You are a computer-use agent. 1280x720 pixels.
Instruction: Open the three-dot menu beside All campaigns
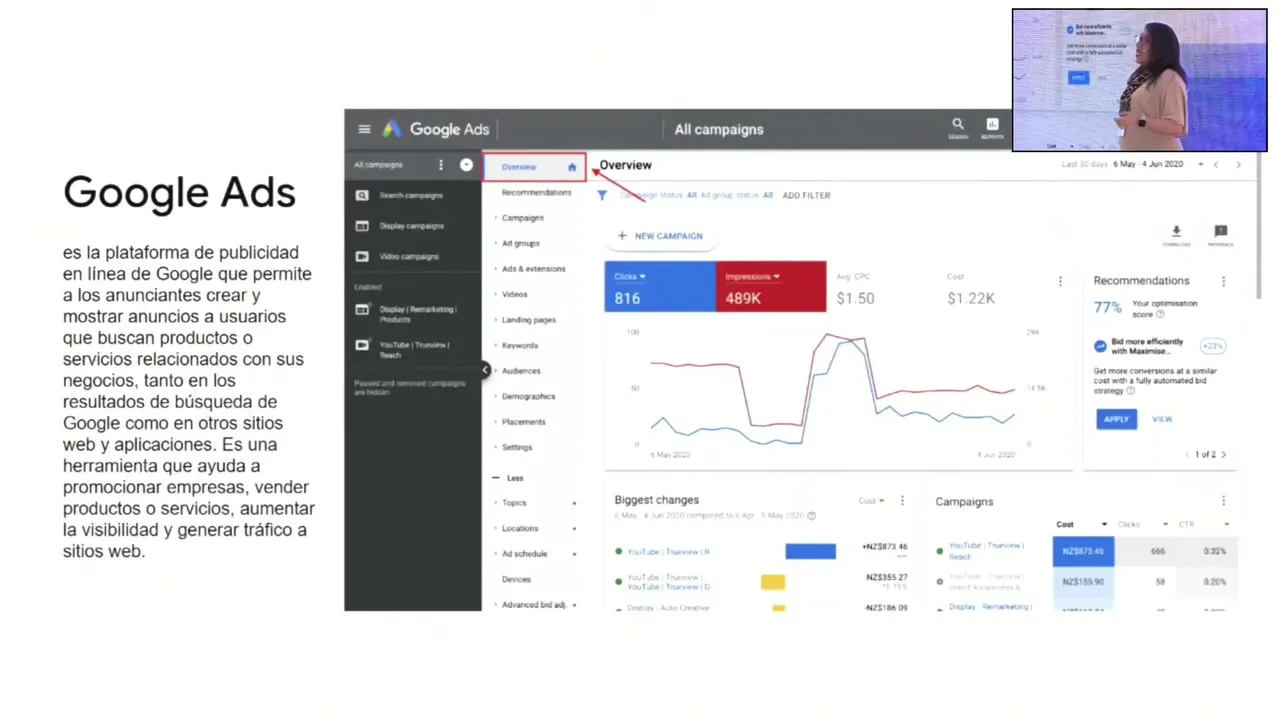(x=441, y=165)
